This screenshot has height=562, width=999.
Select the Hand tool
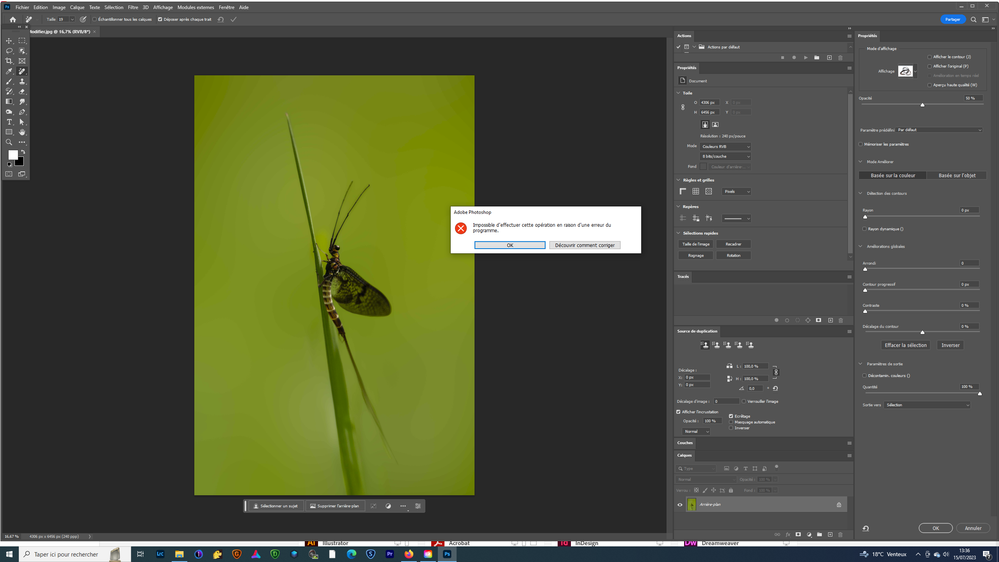[22, 132]
